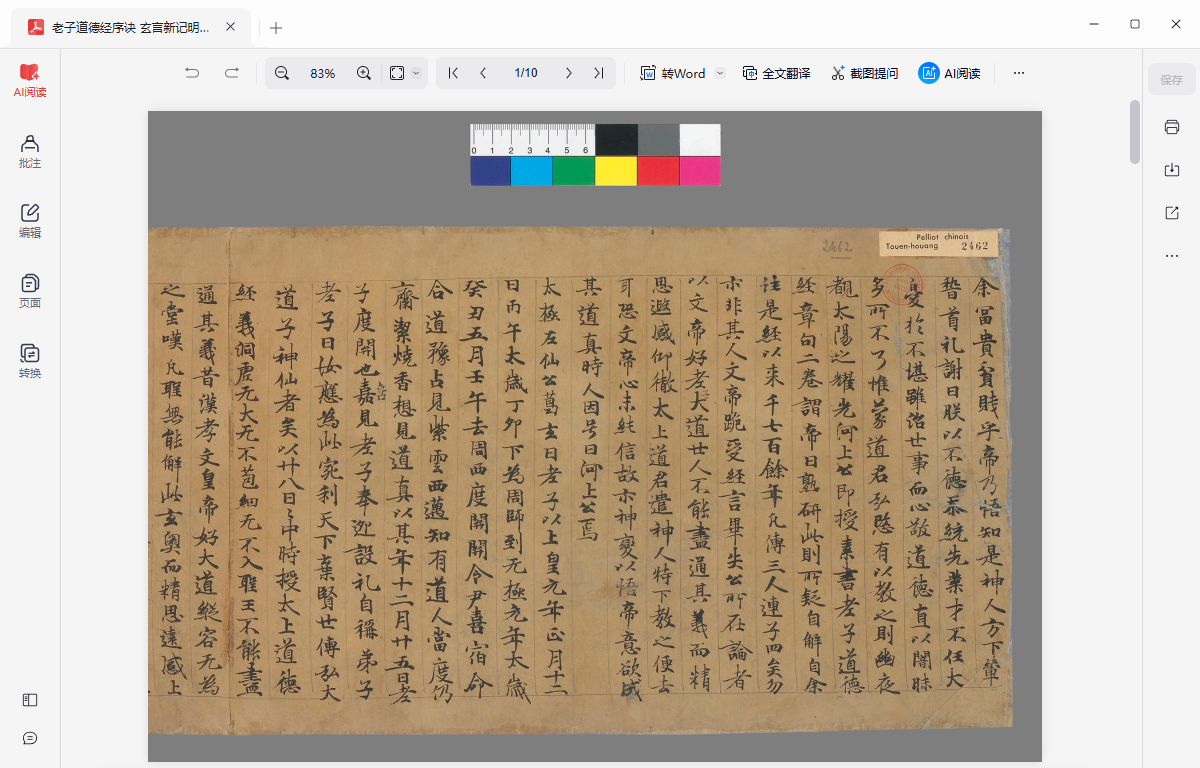Click the manuscript page image
Image resolution: width=1200 pixels, height=768 pixels.
595,437
